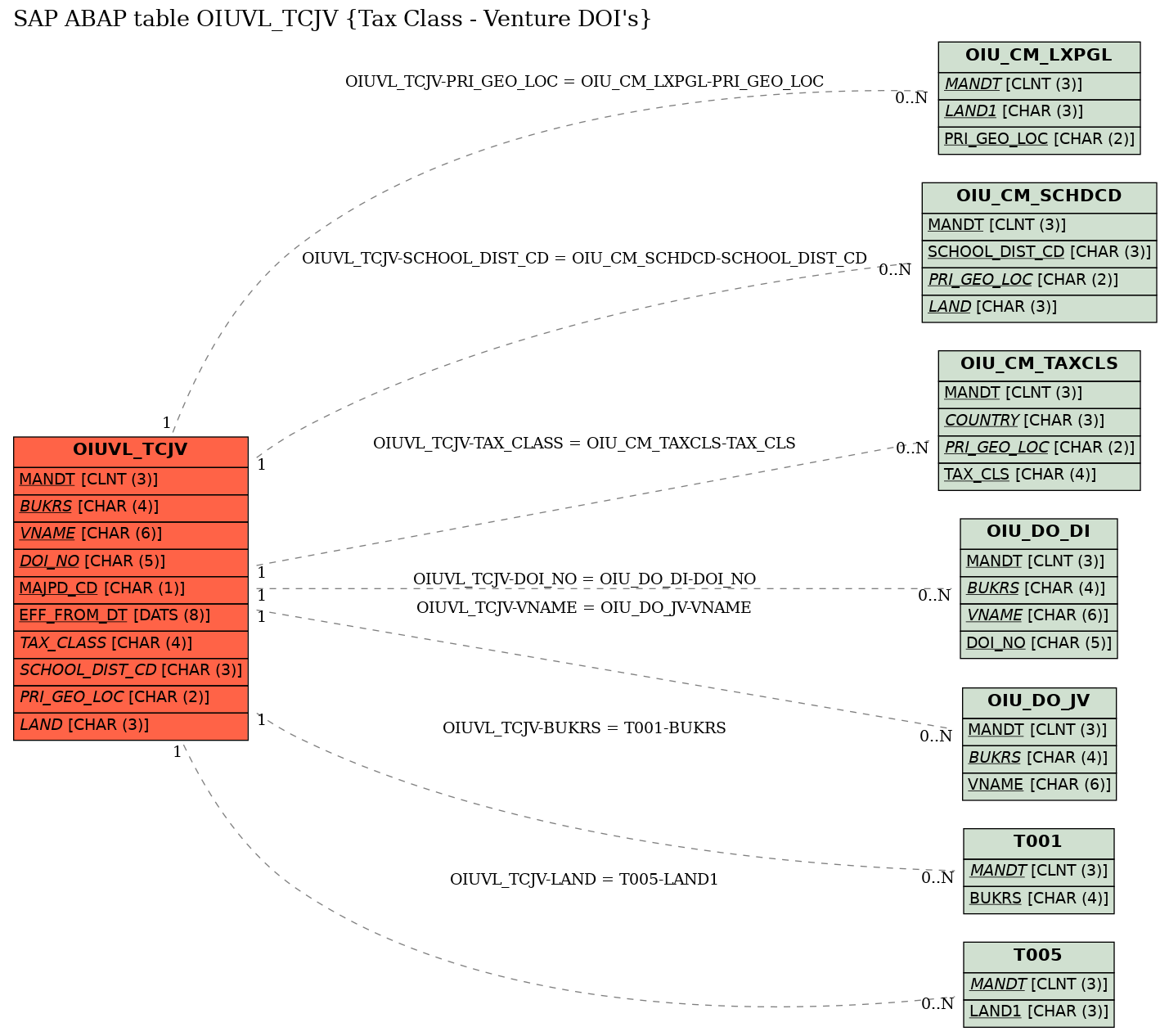Click 0..N cardinality beside OIU_CM_LXPGL
This screenshot has width=1169, height=1036.
(911, 98)
